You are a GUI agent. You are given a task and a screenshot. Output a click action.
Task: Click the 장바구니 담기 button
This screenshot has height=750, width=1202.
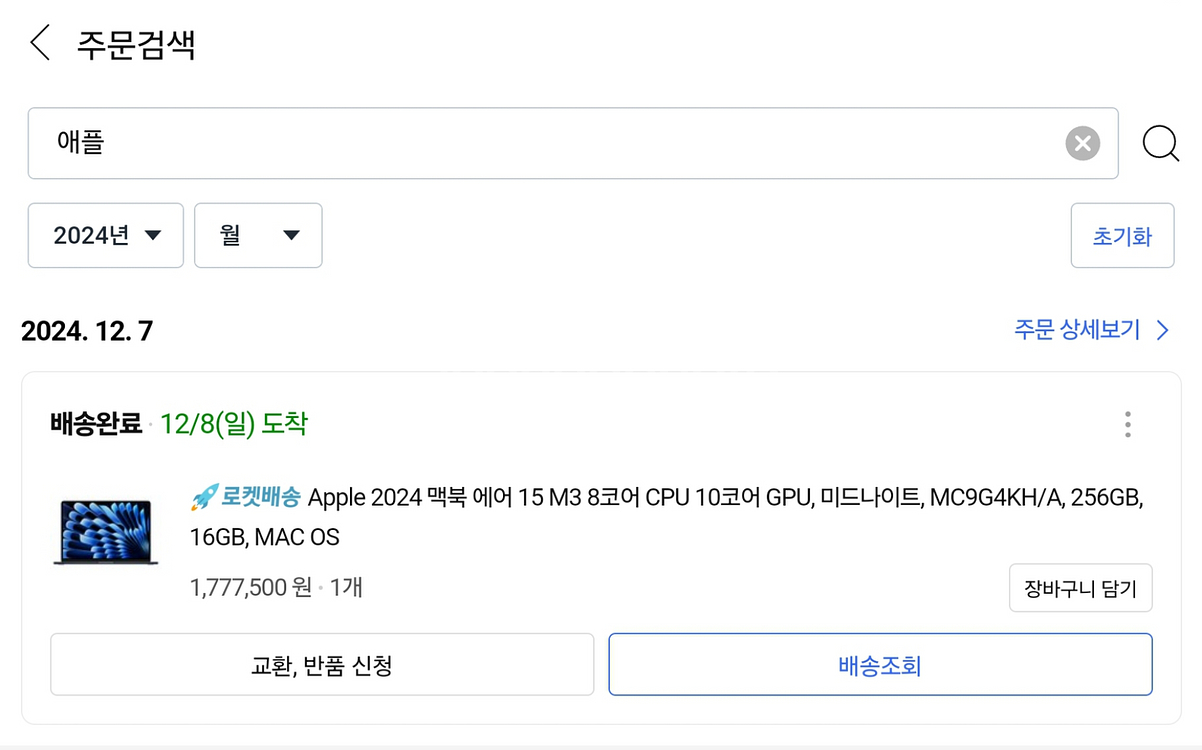1080,588
